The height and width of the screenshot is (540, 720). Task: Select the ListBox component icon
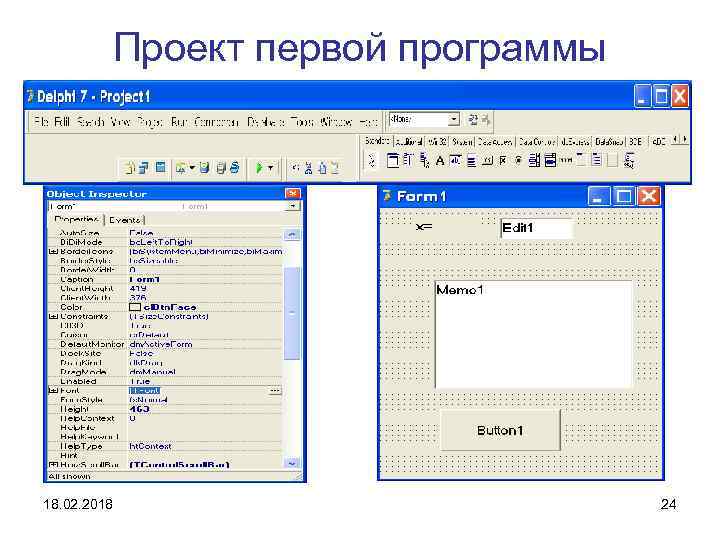[x=534, y=160]
